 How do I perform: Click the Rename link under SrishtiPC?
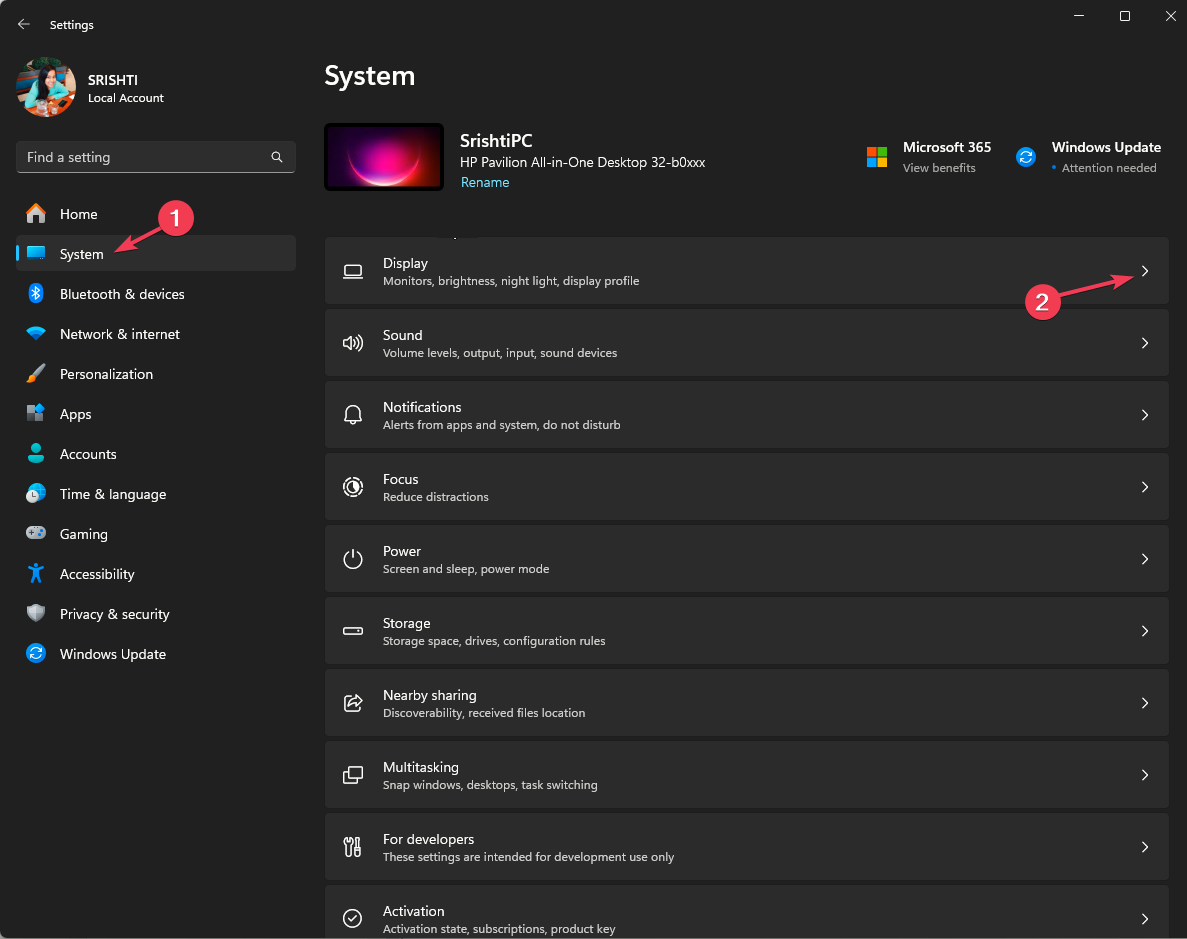(485, 182)
